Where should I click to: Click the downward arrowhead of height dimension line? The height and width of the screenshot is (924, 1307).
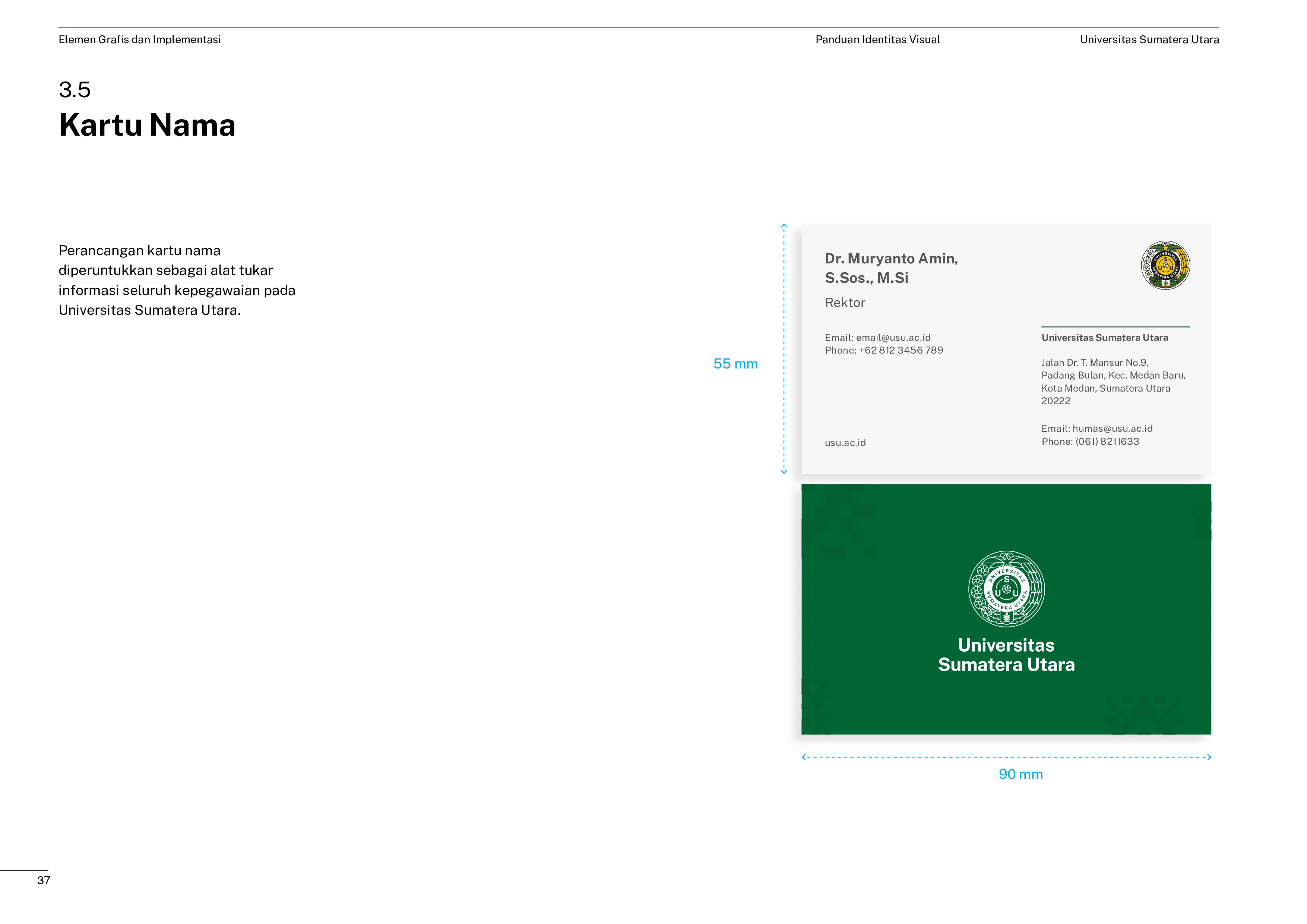[x=784, y=471]
